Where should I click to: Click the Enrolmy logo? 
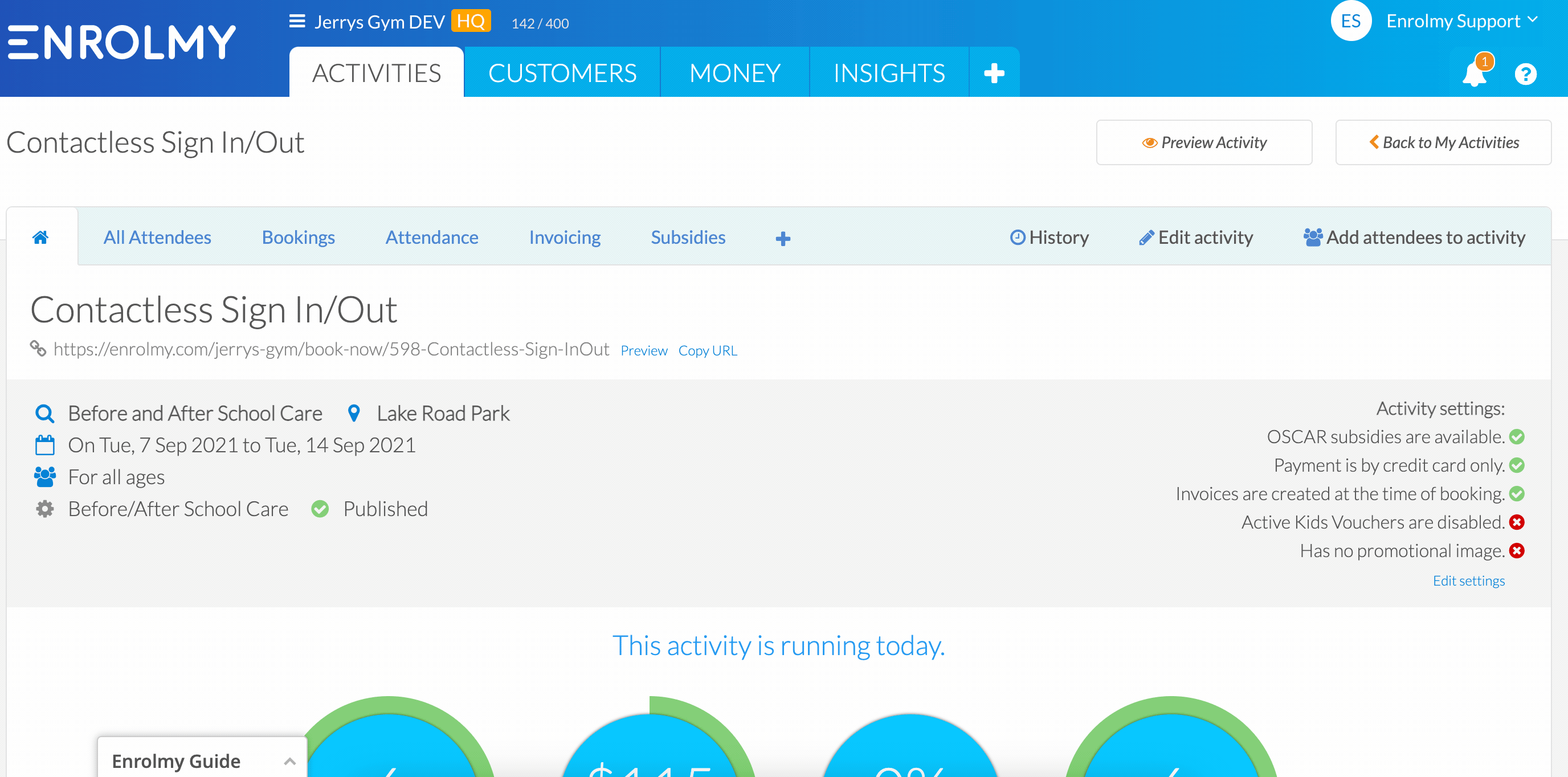pos(122,43)
